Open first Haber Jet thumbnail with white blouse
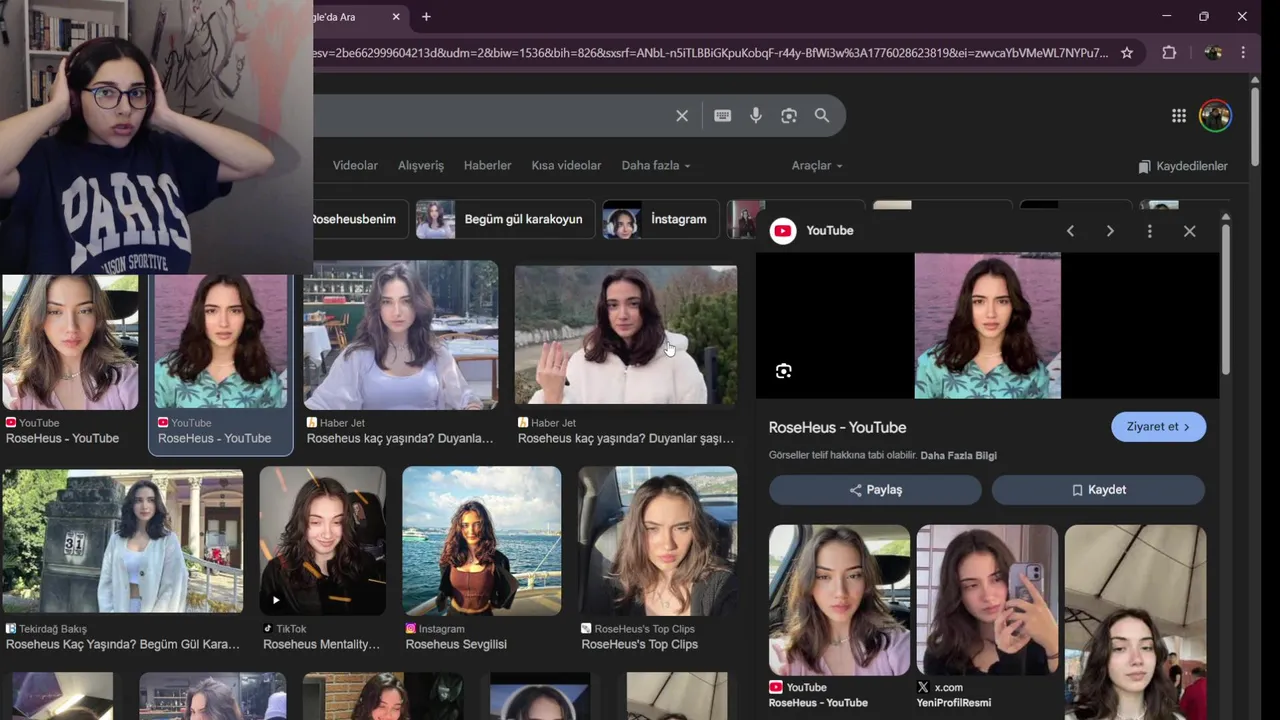 [x=400, y=335]
